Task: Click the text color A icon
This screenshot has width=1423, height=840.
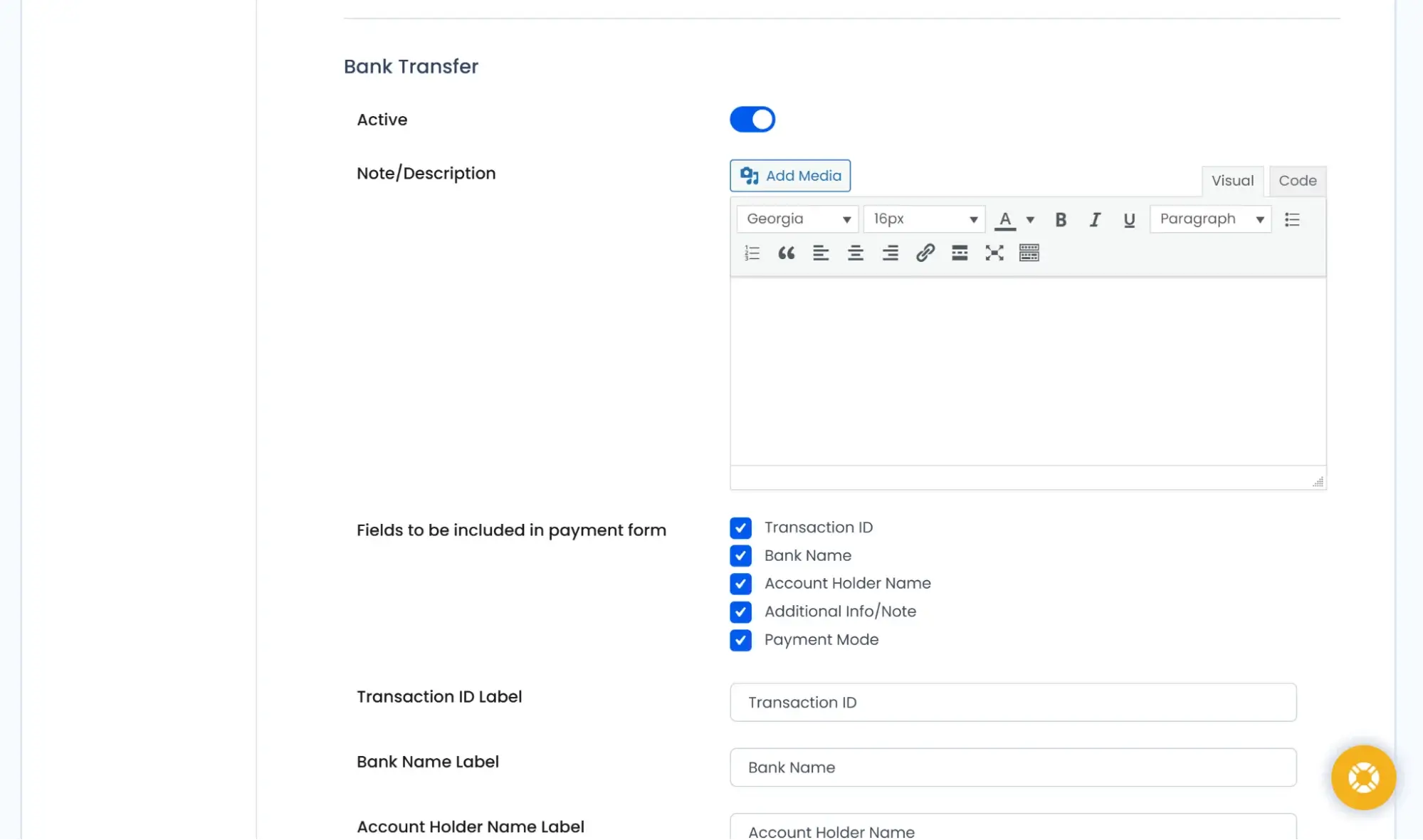Action: pos(1004,219)
